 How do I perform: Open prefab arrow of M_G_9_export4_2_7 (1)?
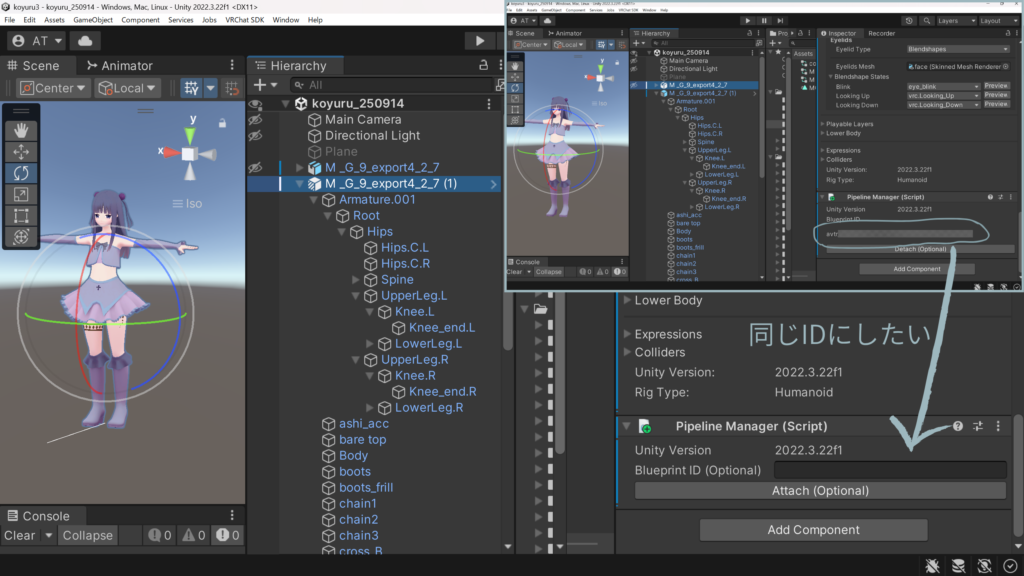point(494,184)
